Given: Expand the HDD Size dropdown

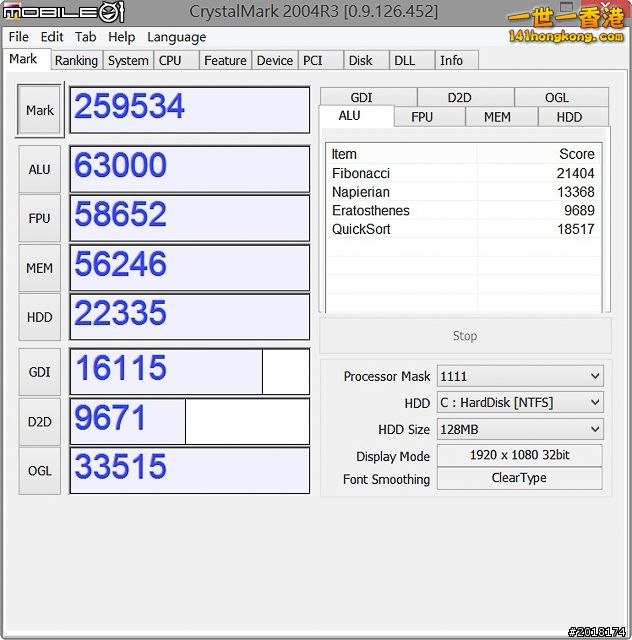Looking at the screenshot, I should (x=520, y=429).
